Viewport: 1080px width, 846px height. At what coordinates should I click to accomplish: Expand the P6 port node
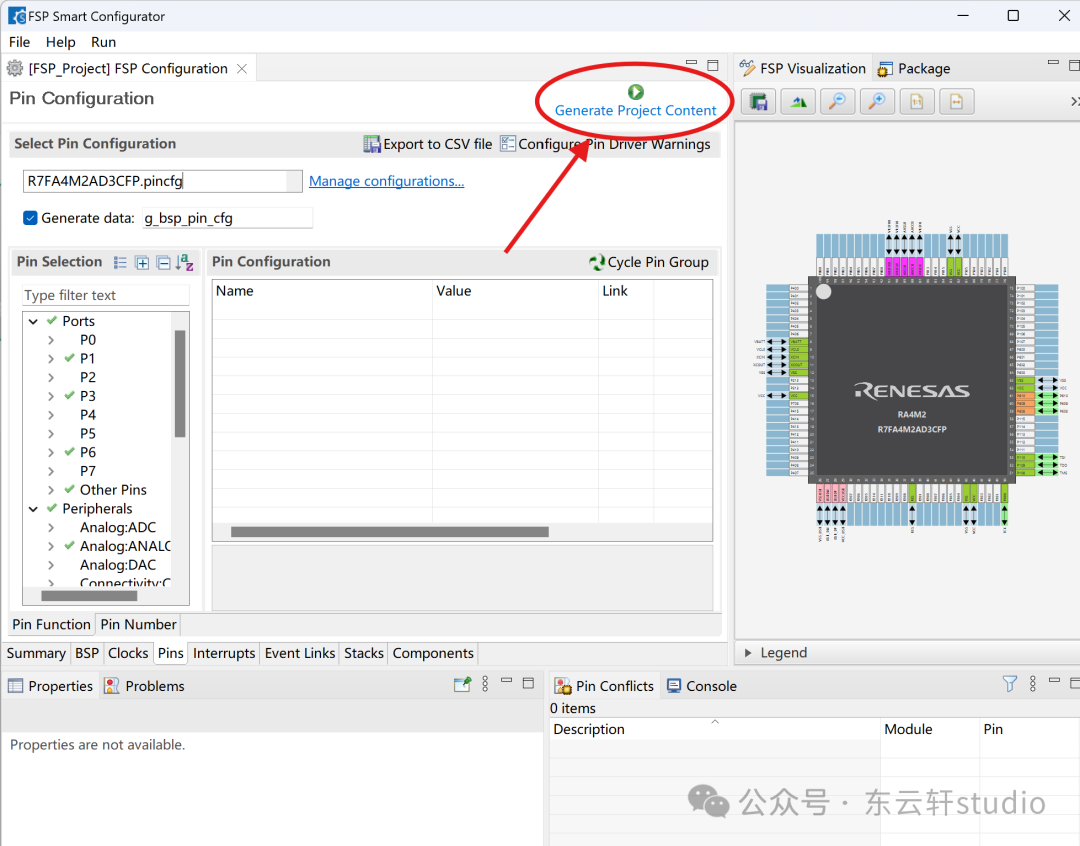[51, 453]
